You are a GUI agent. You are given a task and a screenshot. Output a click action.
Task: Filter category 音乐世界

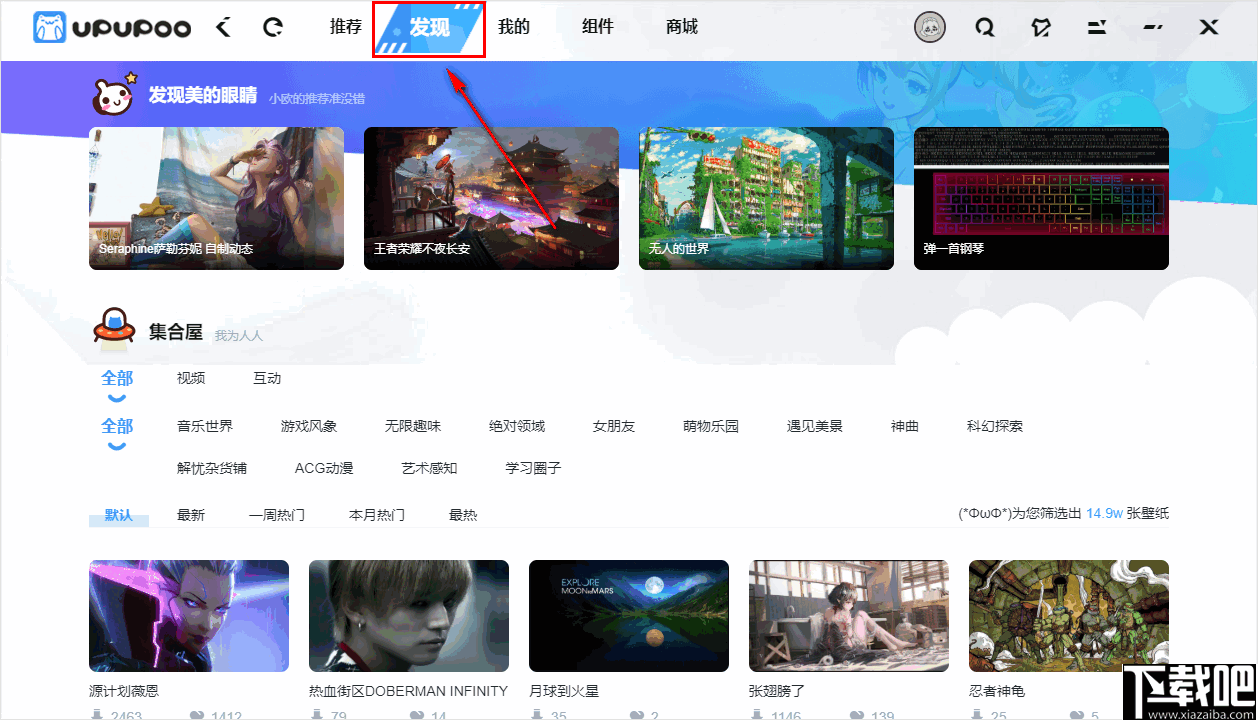click(x=205, y=426)
